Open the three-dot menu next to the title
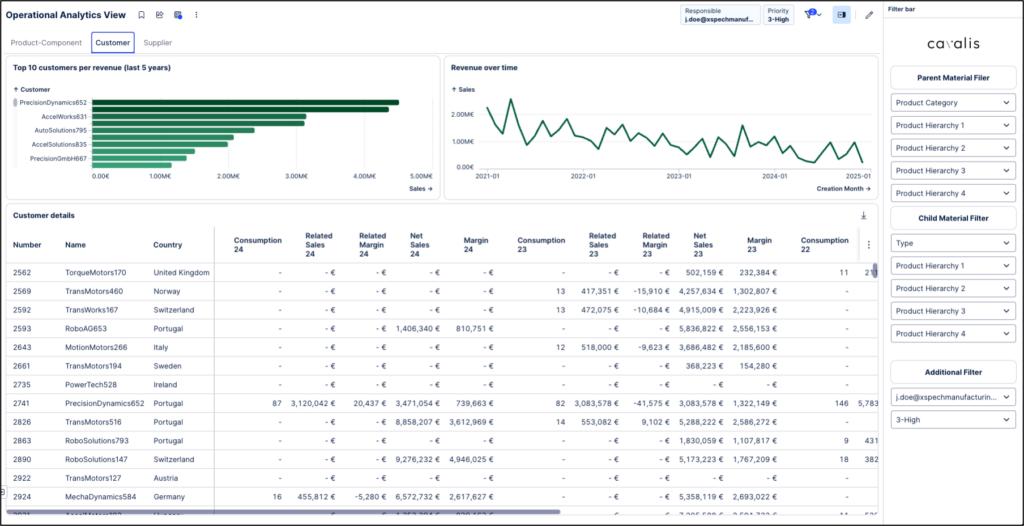The image size is (1024, 526). pyautogui.click(x=196, y=15)
